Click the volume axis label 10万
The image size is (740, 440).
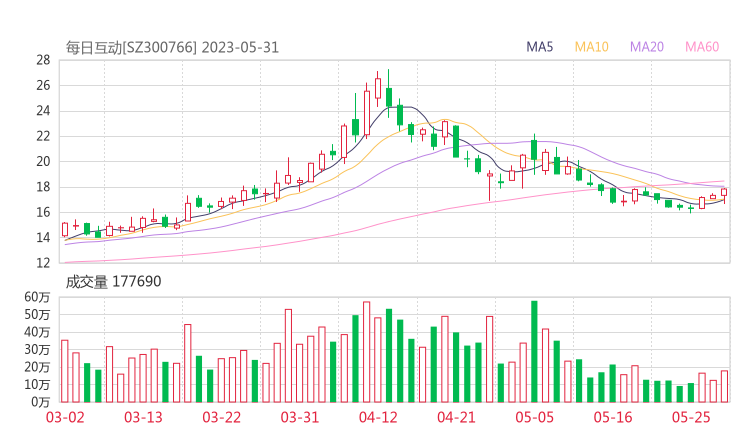pyautogui.click(x=37, y=384)
